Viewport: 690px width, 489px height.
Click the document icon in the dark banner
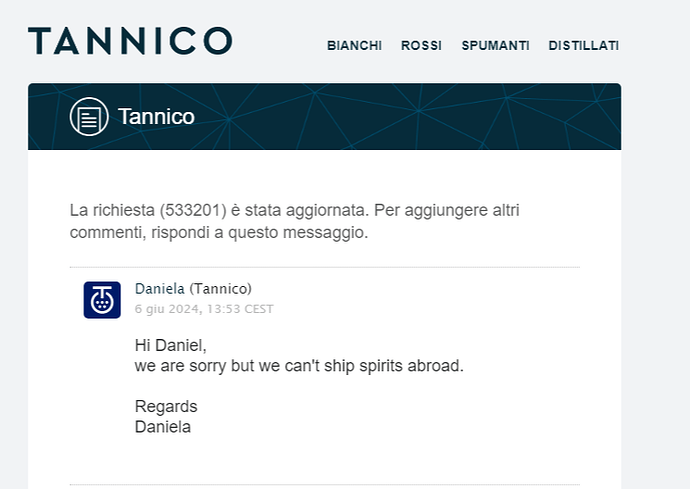tap(89, 117)
